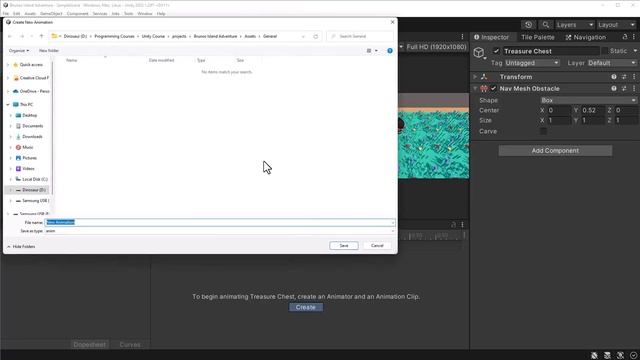Image resolution: width=640 pixels, height=360 pixels.
Task: Open the Window menu
Action: pos(145,13)
